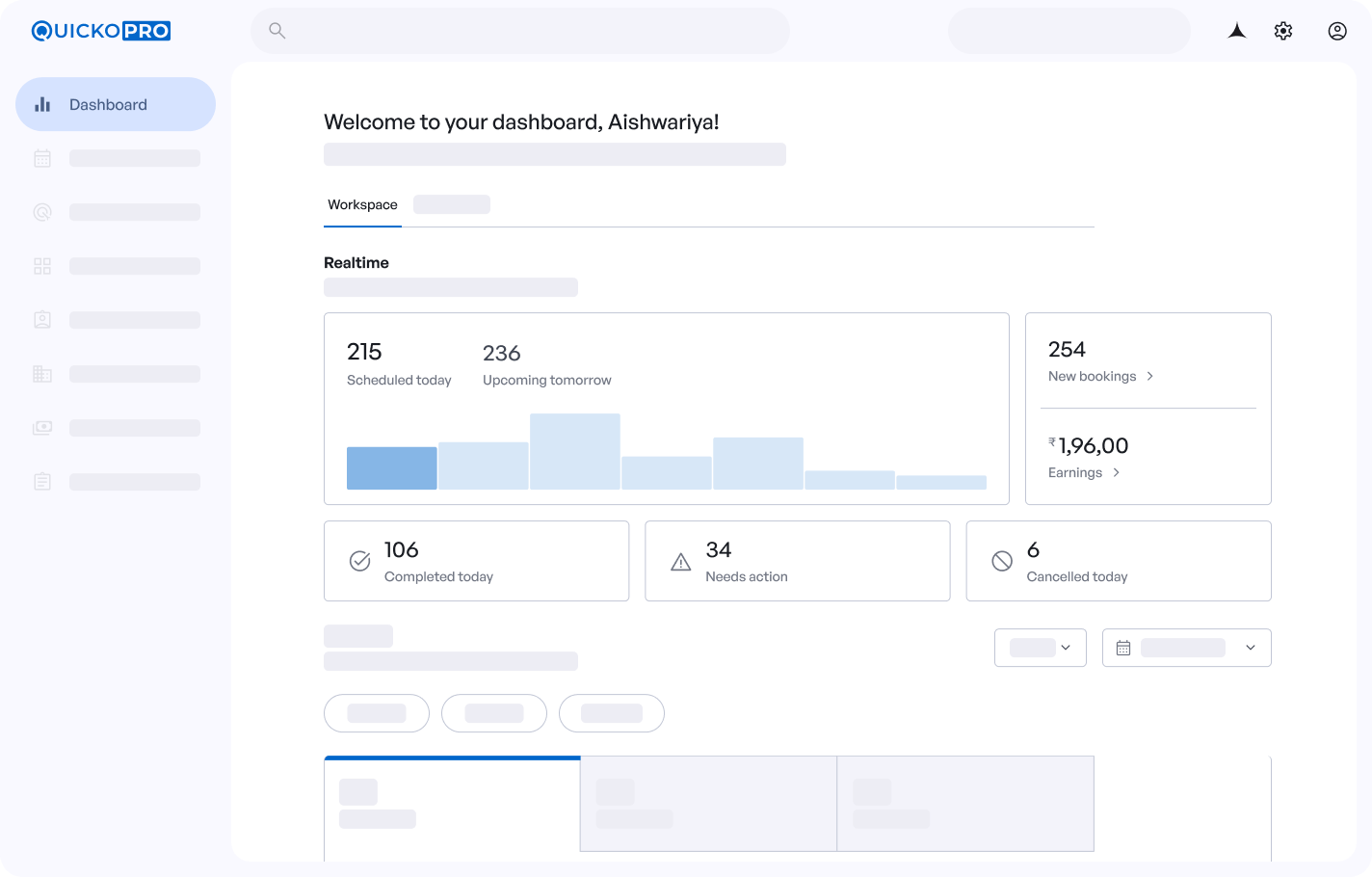Click the checkmark circle icon
This screenshot has height=877, width=1372.
pos(359,561)
